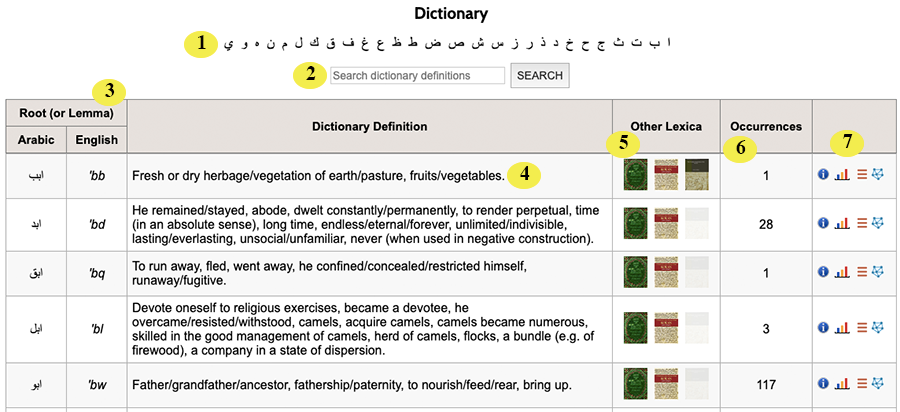This screenshot has height=412, width=900.
Task: Select the first Arabic letter alif (ا)
Action: [x=668, y=42]
